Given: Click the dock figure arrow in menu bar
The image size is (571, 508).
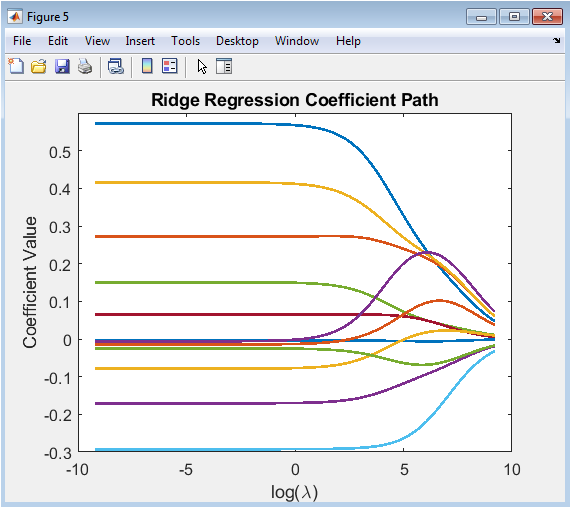Looking at the screenshot, I should tap(557, 41).
